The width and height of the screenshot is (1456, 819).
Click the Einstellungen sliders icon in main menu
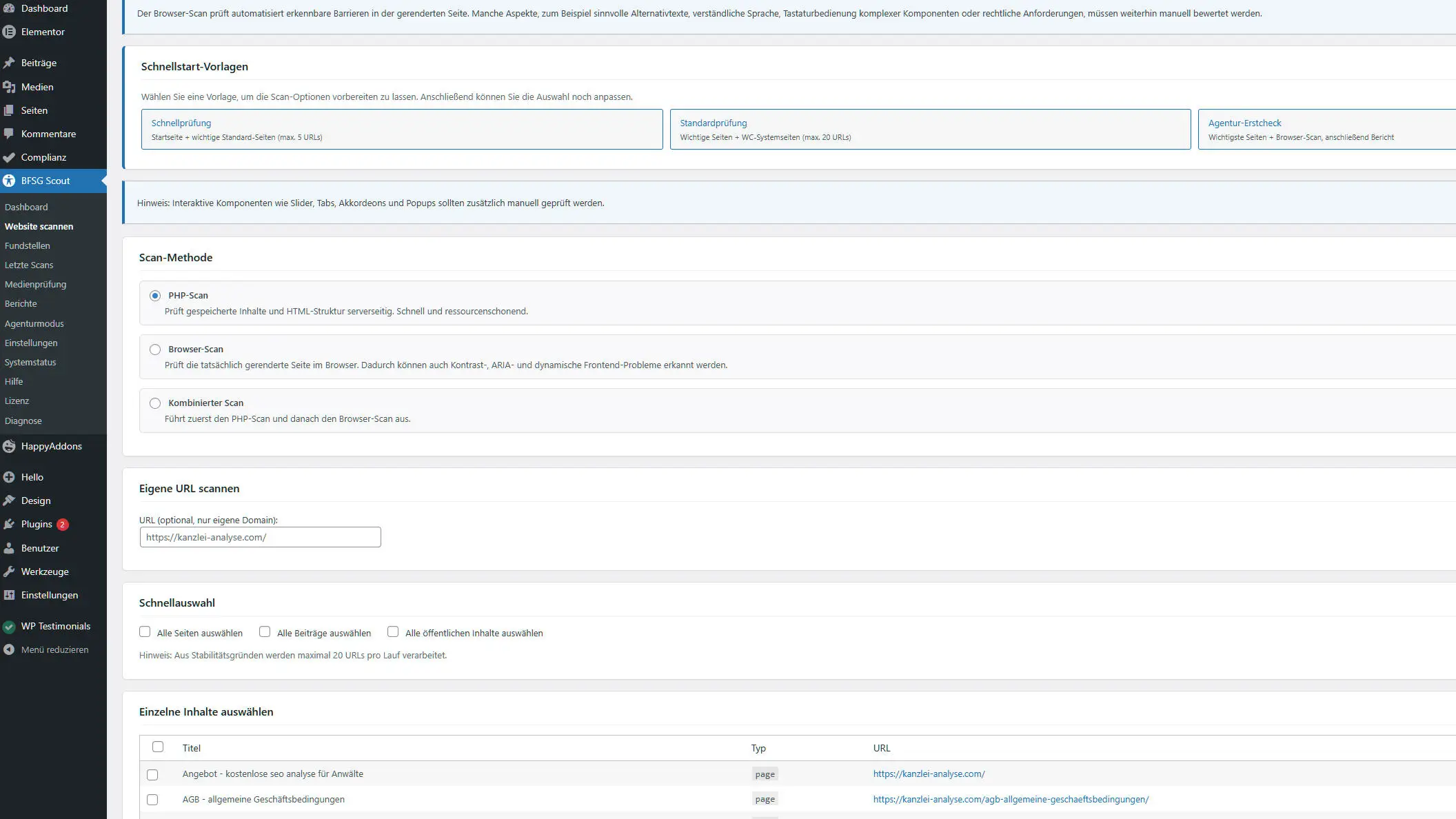9,595
